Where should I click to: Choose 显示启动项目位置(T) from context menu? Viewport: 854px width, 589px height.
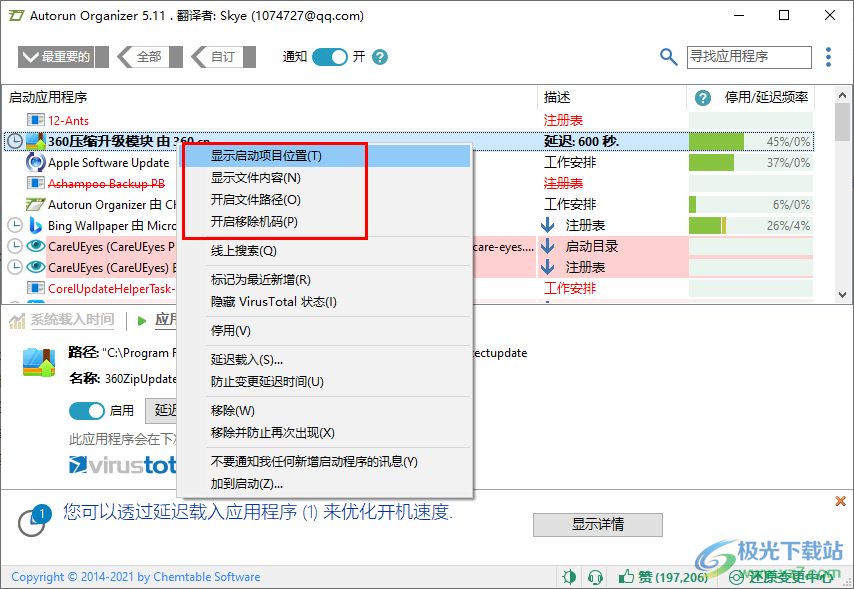pos(325,156)
